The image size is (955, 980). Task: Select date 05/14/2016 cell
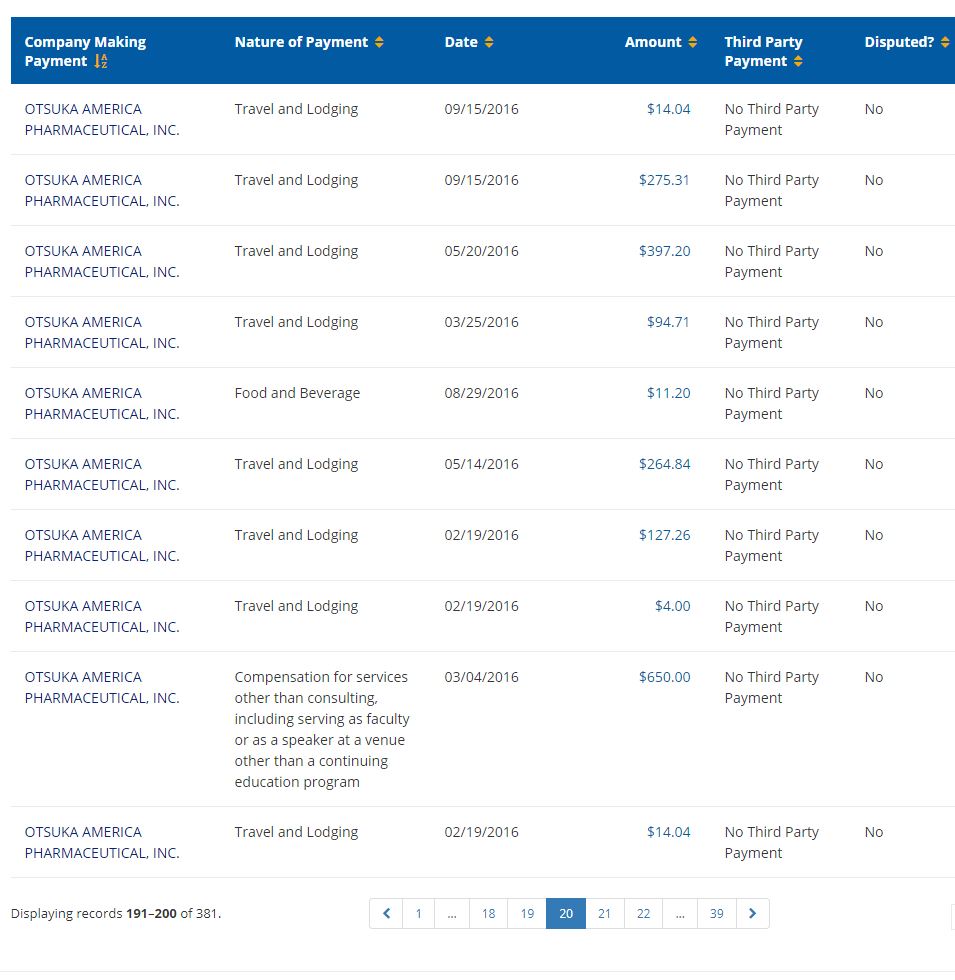481,464
